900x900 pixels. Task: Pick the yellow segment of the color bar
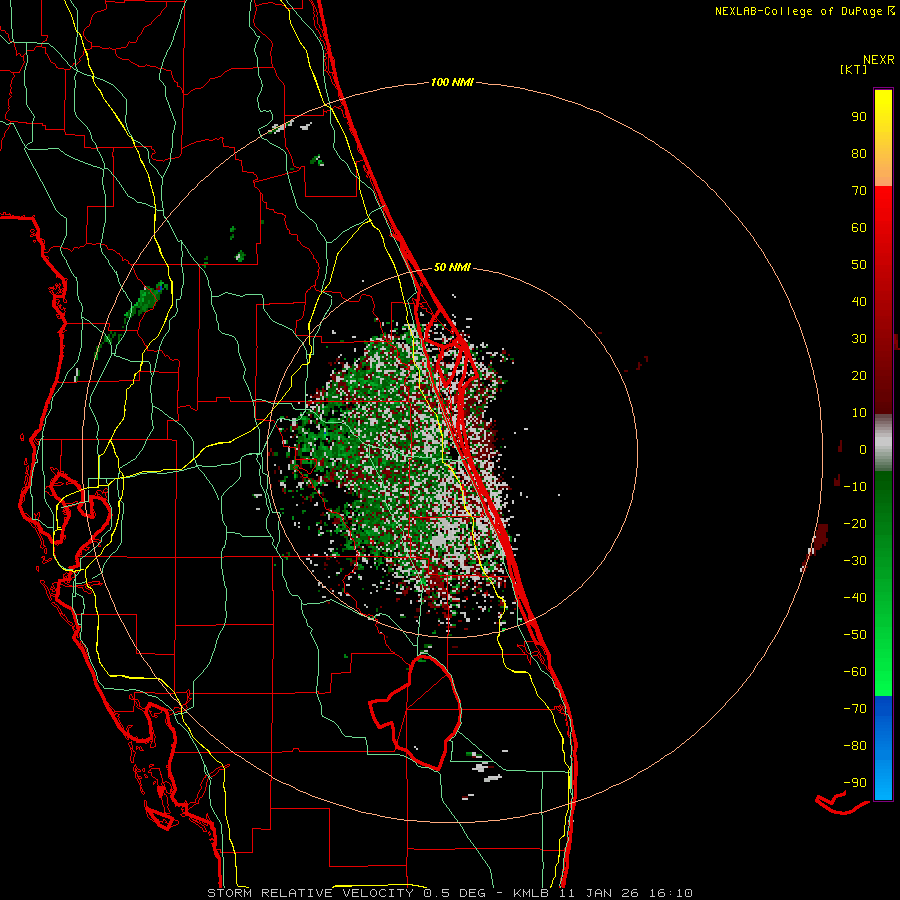883,138
